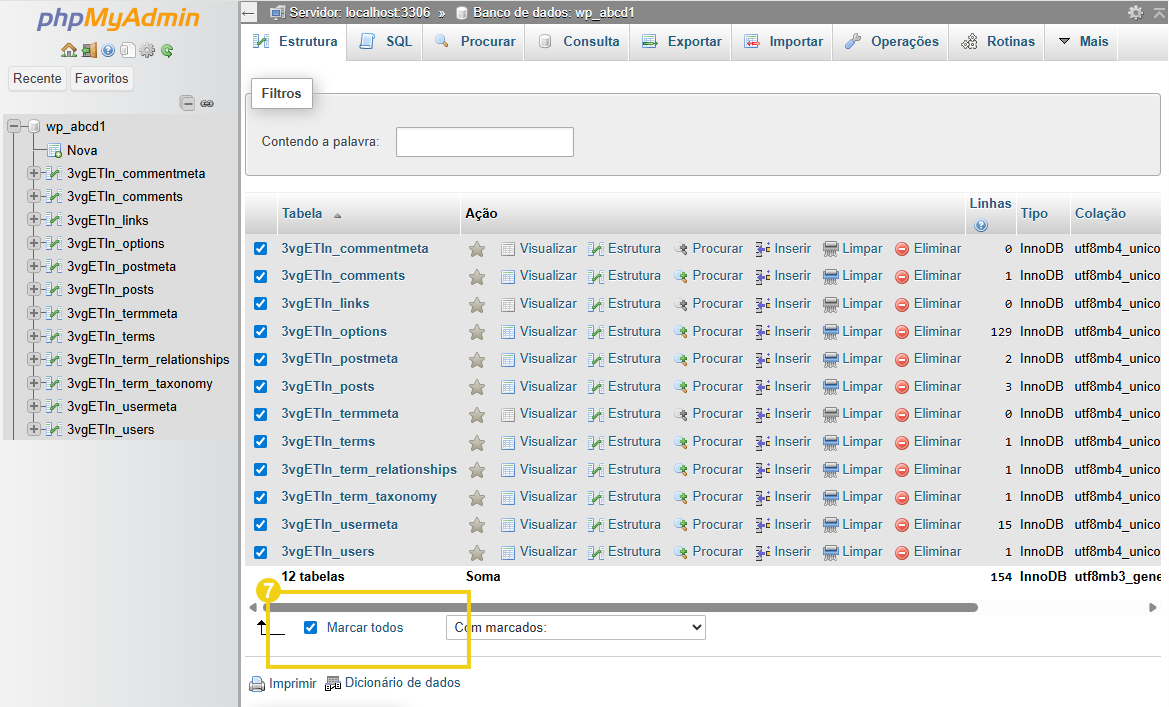Uncheck the 3vgETIn_commentmeta row checkbox
Screen dimensions: 1169x707
pos(261,248)
